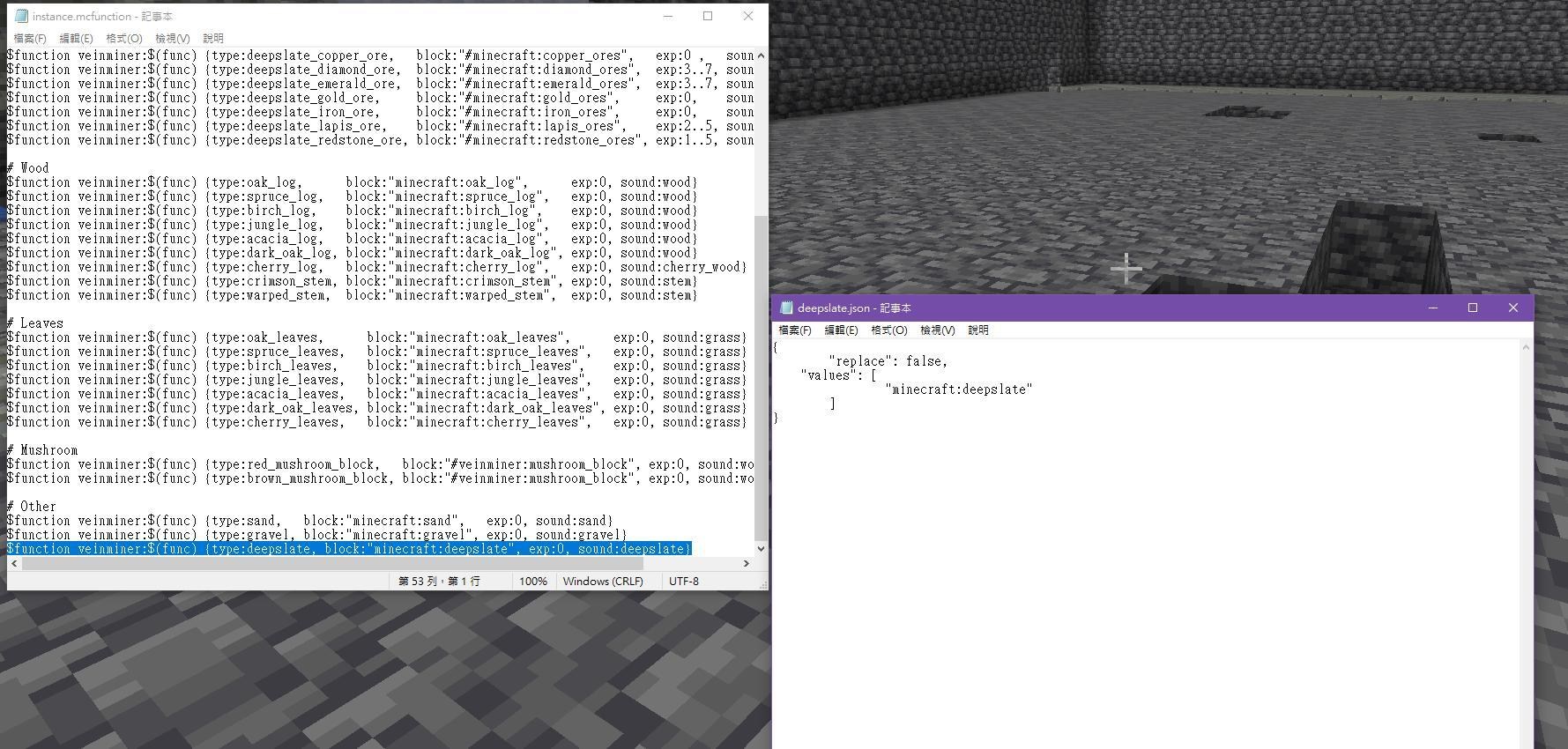
Task: Click the horizontal scrollbar thumb in instance.mcfunction
Action: (x=331, y=563)
